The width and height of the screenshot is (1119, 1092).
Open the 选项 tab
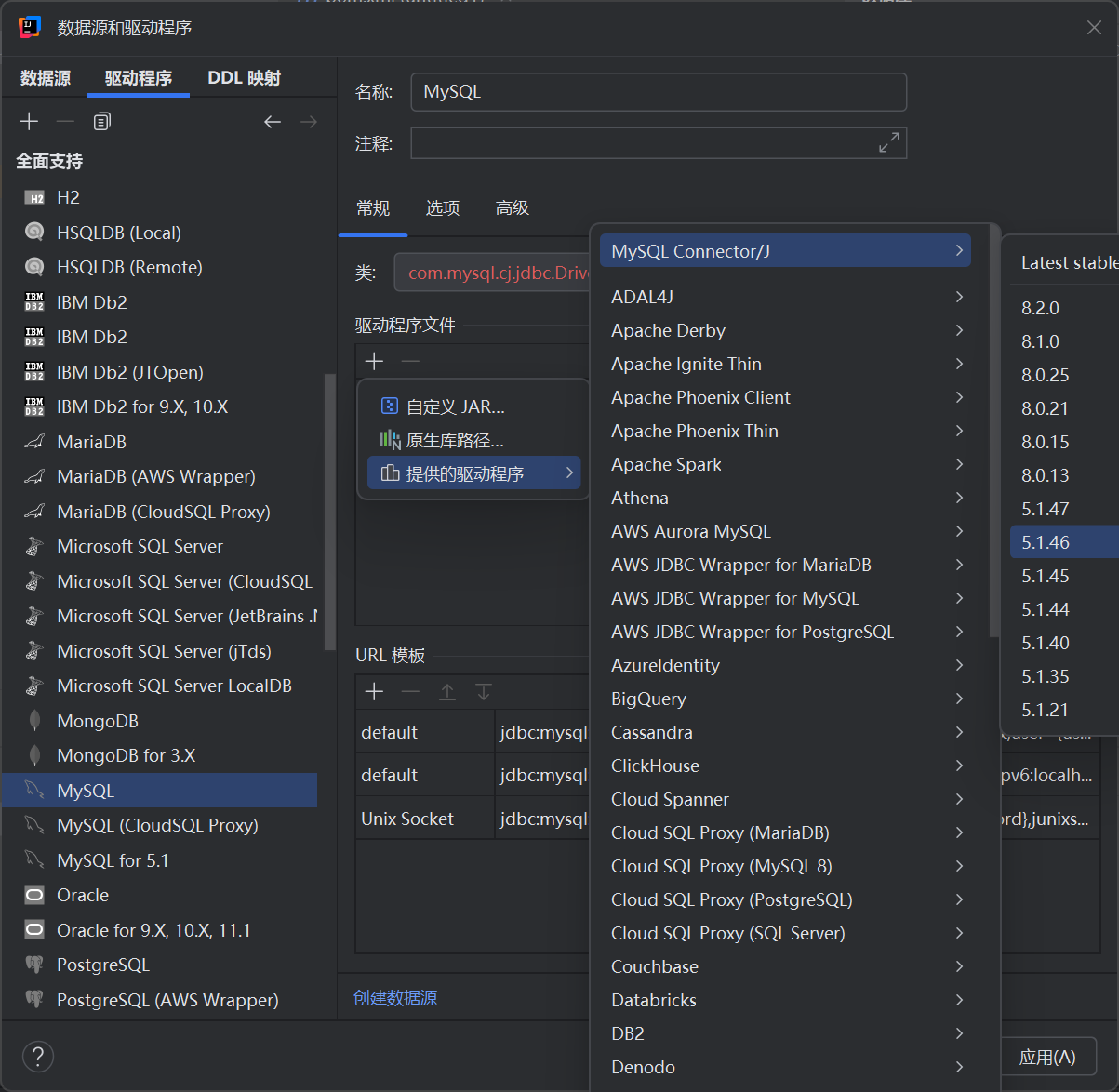click(x=443, y=208)
